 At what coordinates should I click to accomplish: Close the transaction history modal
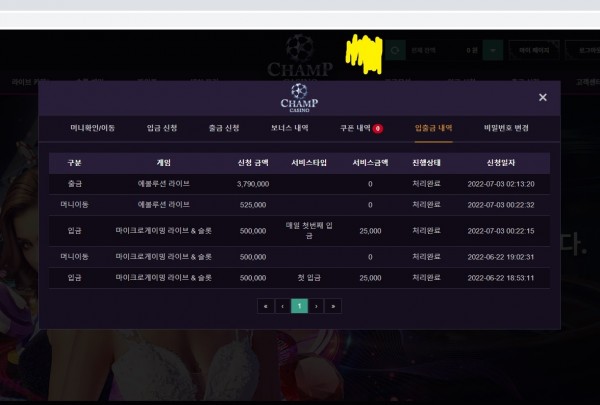coord(543,97)
